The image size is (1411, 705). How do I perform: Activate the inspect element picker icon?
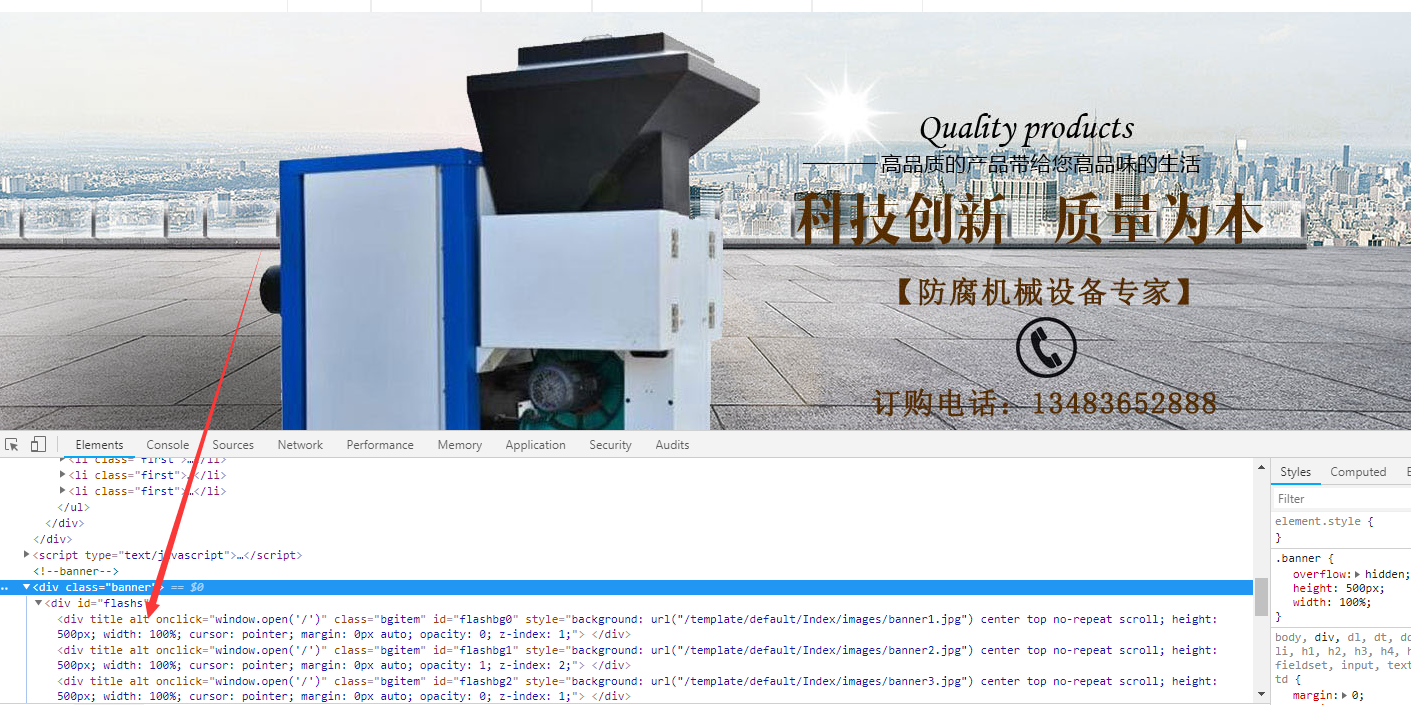[x=12, y=445]
